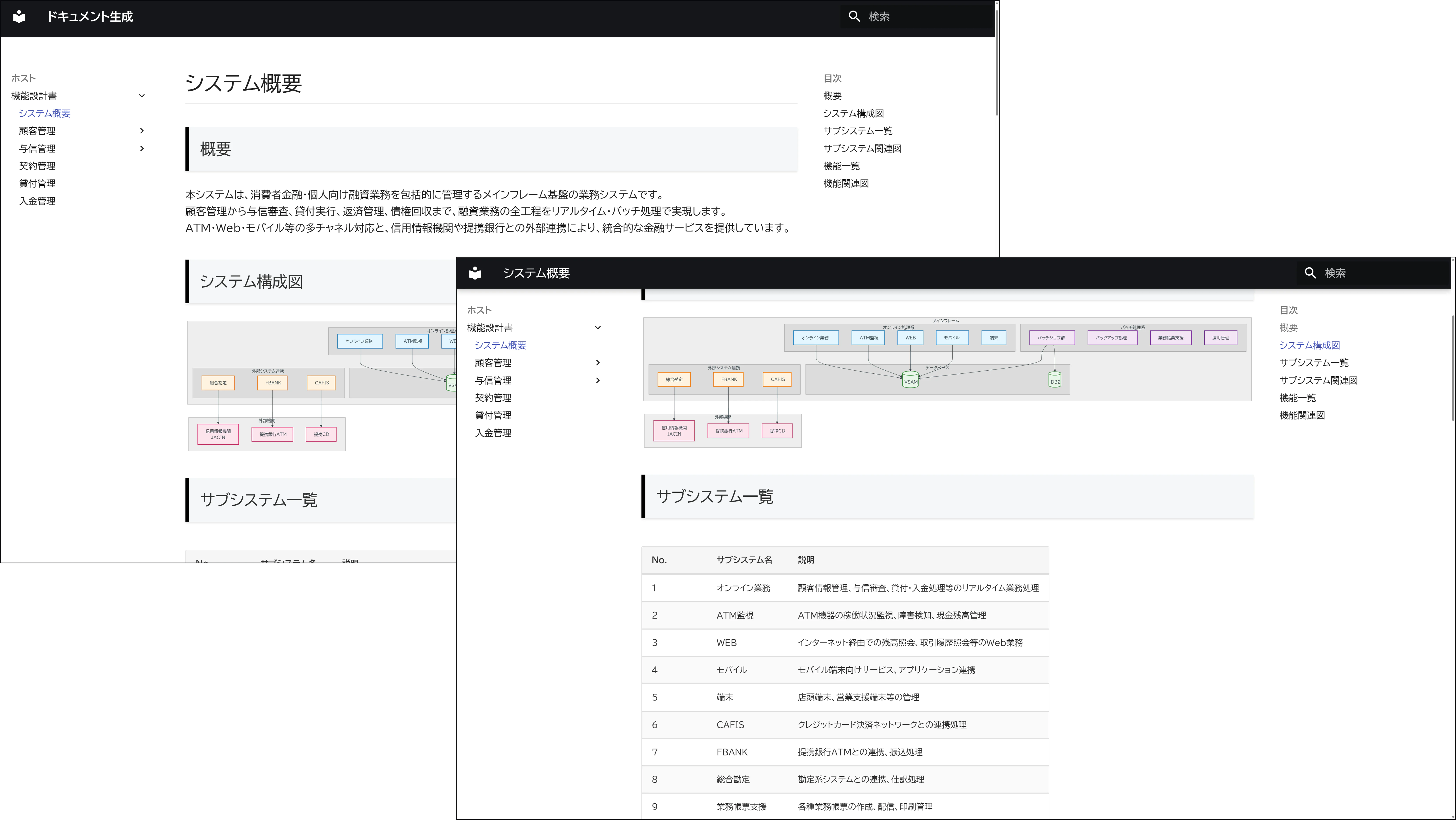Open 契約管理 in the top-left sidebar
The height and width of the screenshot is (820, 1456).
pos(37,166)
